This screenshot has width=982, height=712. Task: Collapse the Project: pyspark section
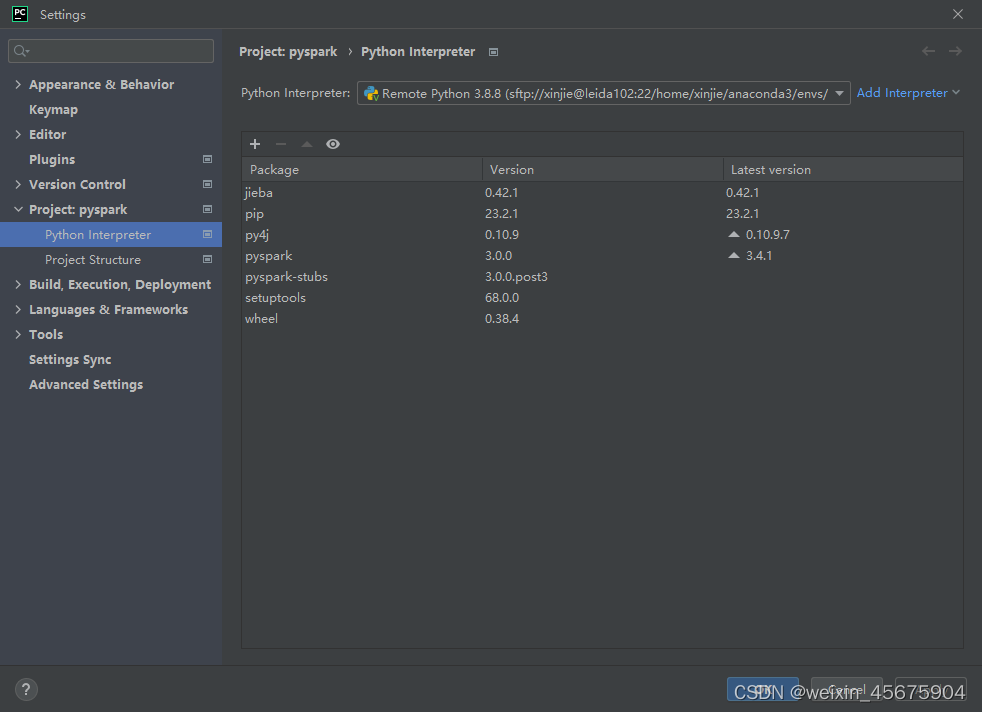click(18, 209)
